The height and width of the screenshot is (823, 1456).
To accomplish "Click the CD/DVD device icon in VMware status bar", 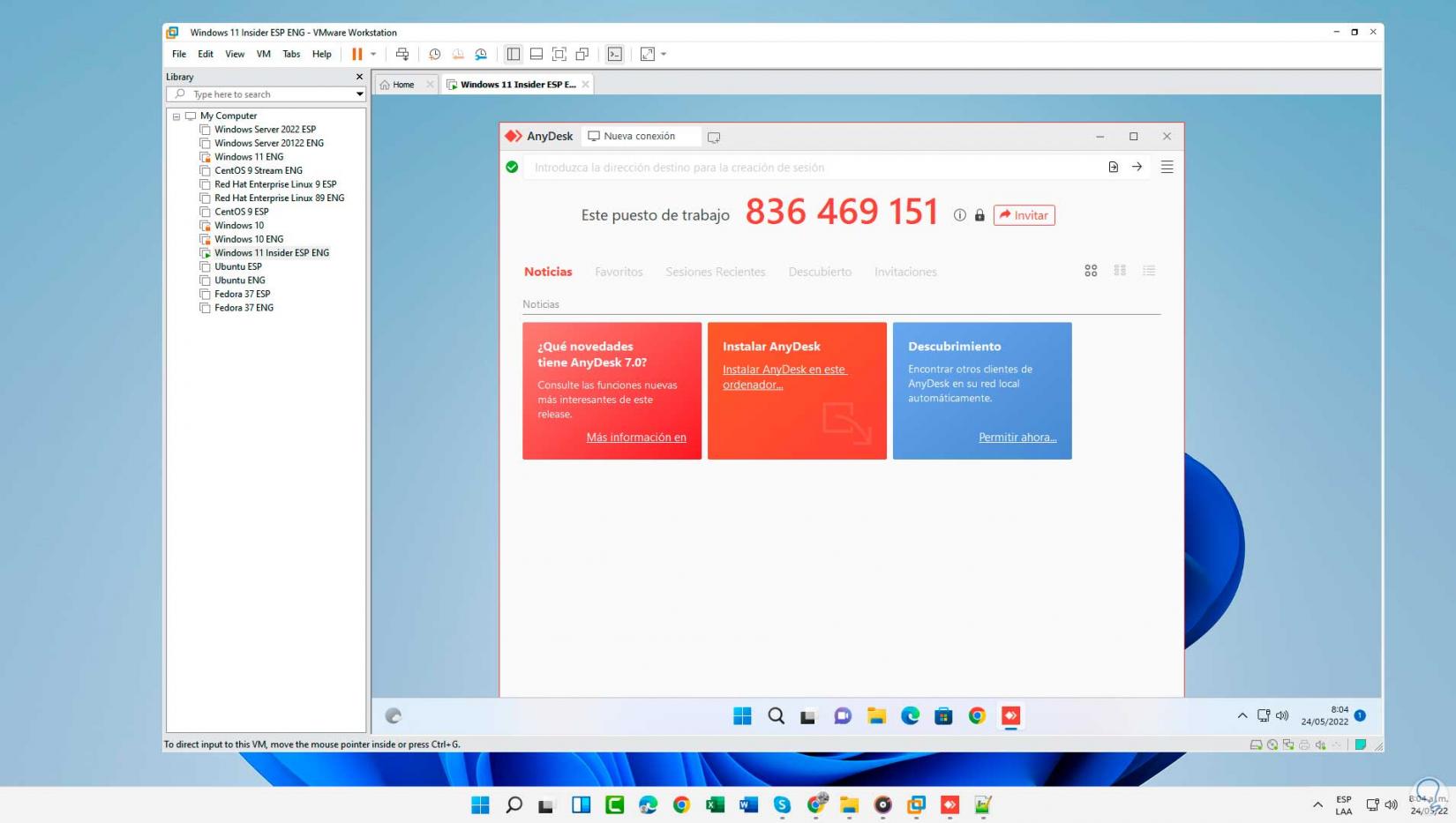I will click(x=1272, y=744).
